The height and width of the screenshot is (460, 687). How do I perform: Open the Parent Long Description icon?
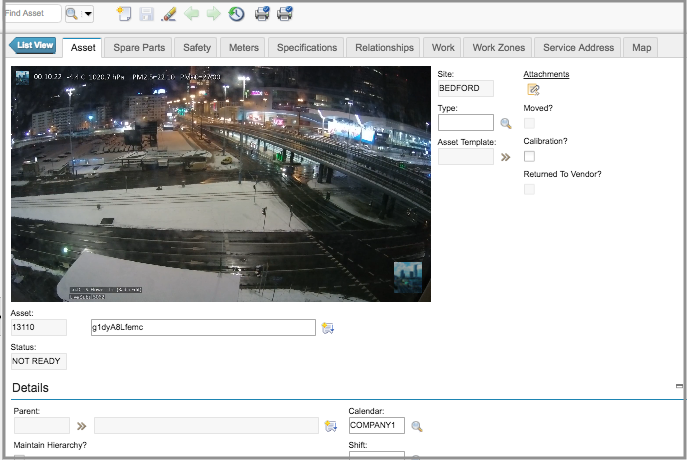[331, 426]
